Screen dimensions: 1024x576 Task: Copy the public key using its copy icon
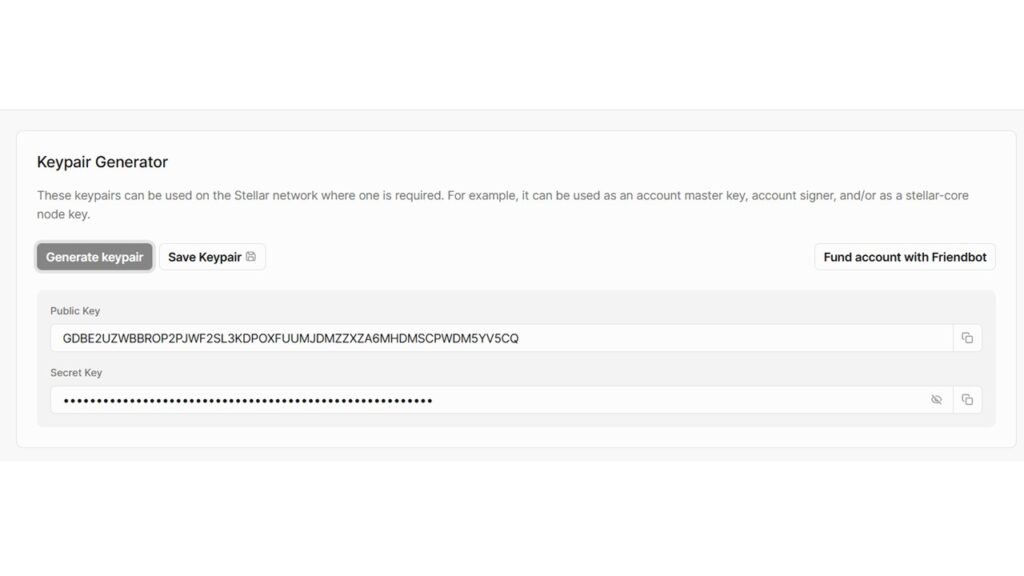[x=967, y=338]
